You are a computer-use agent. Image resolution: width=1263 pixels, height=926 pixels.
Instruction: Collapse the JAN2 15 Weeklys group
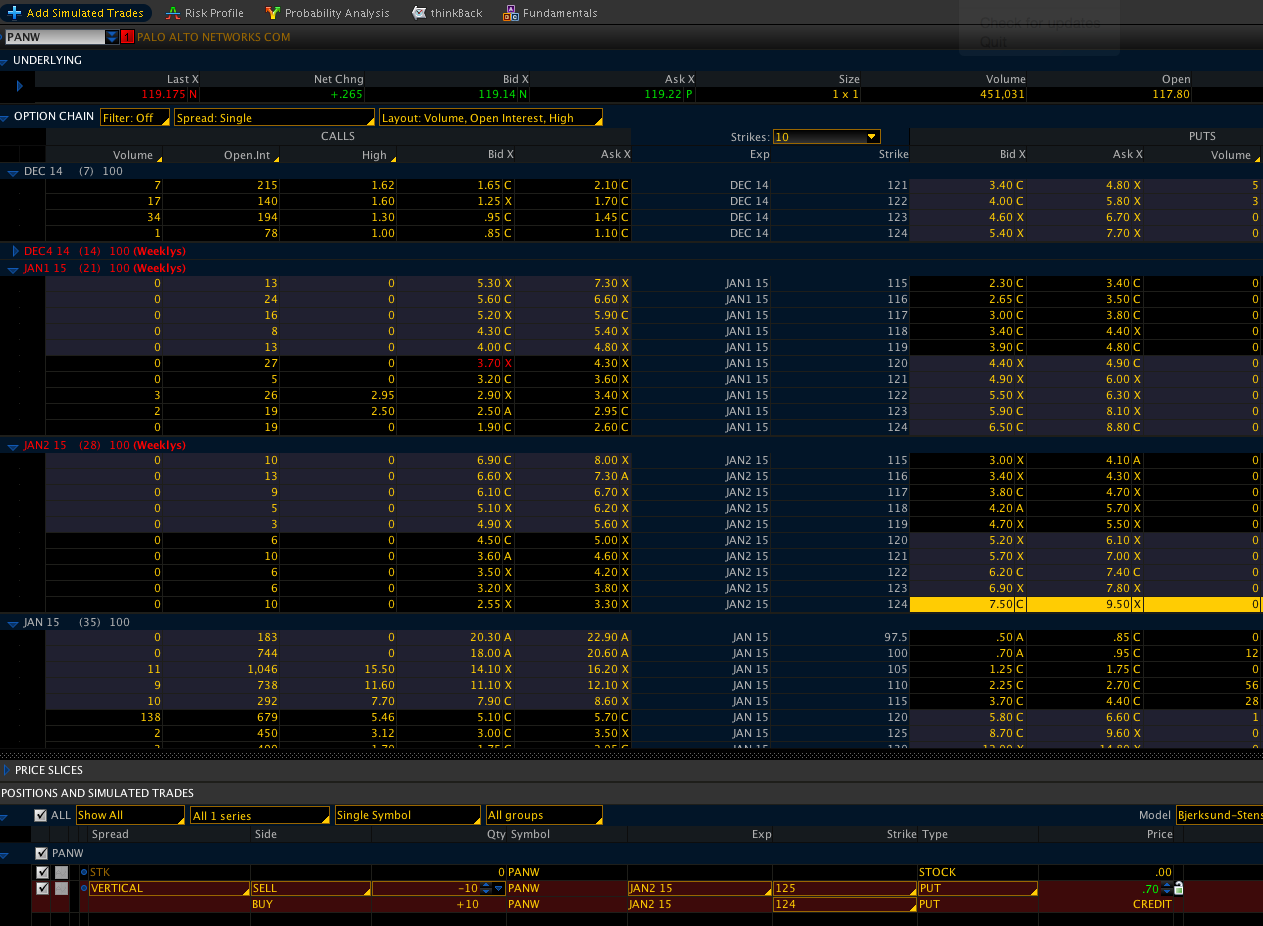tap(13, 446)
